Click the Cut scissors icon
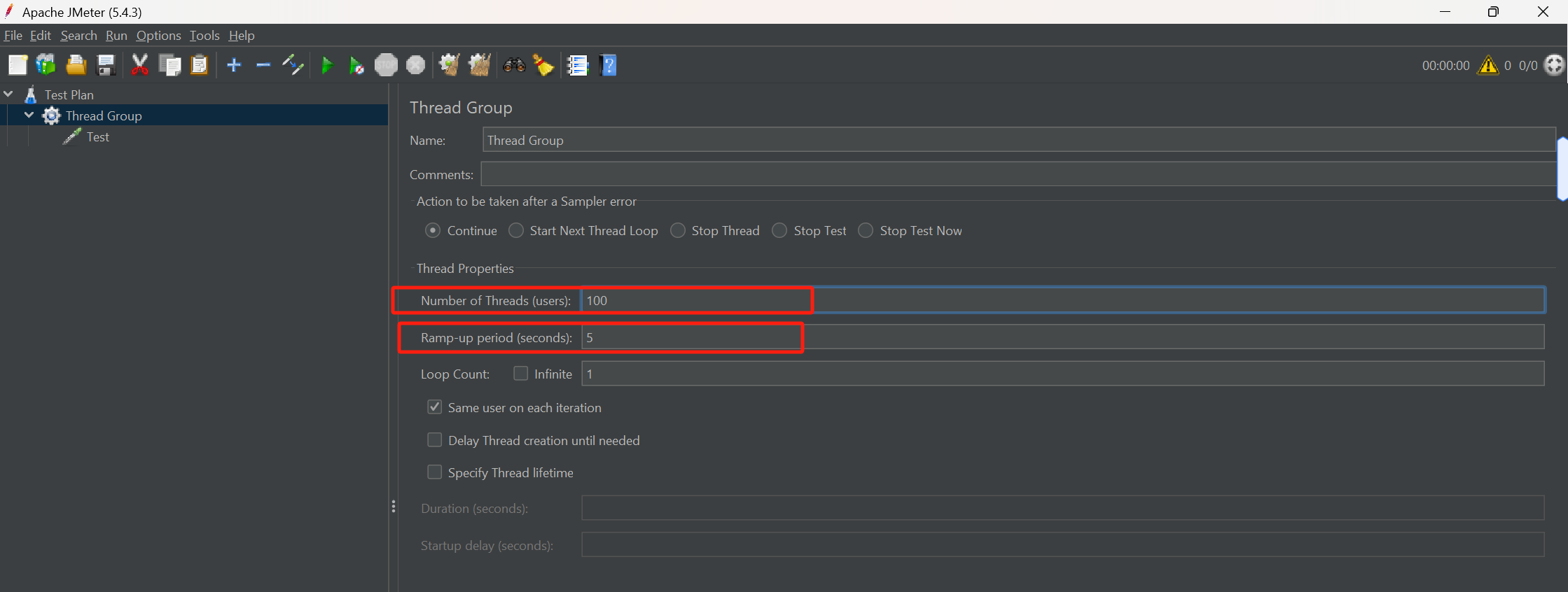The height and width of the screenshot is (592, 1568). click(x=140, y=65)
